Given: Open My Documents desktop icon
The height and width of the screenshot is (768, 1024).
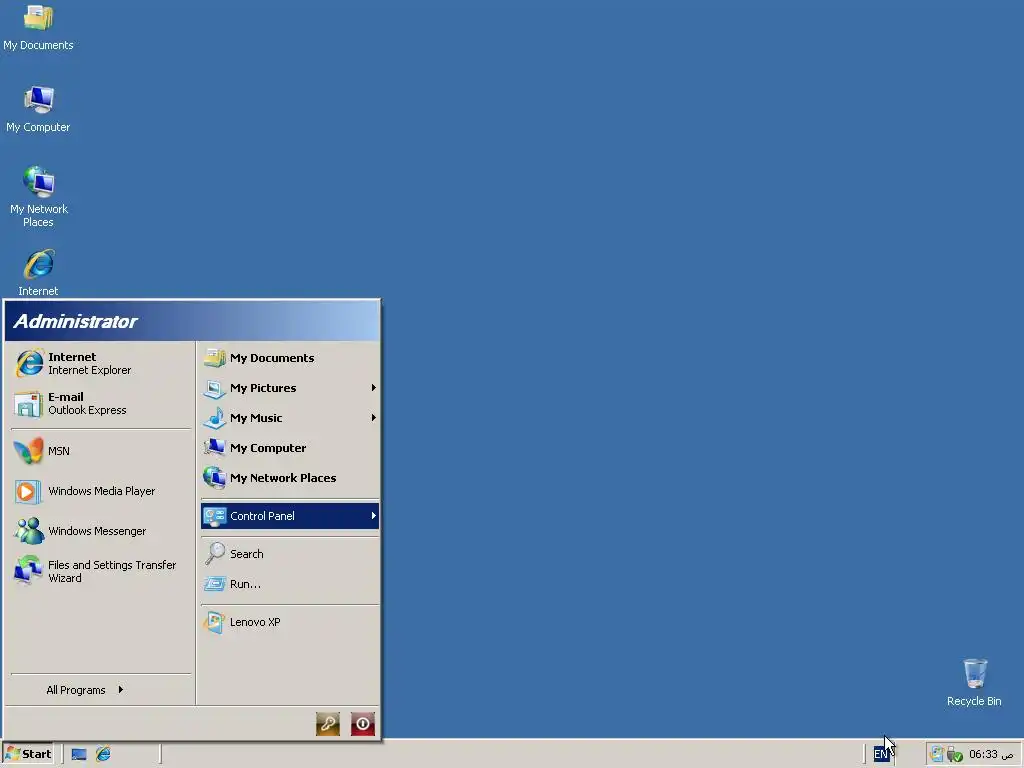Looking at the screenshot, I should (38, 27).
